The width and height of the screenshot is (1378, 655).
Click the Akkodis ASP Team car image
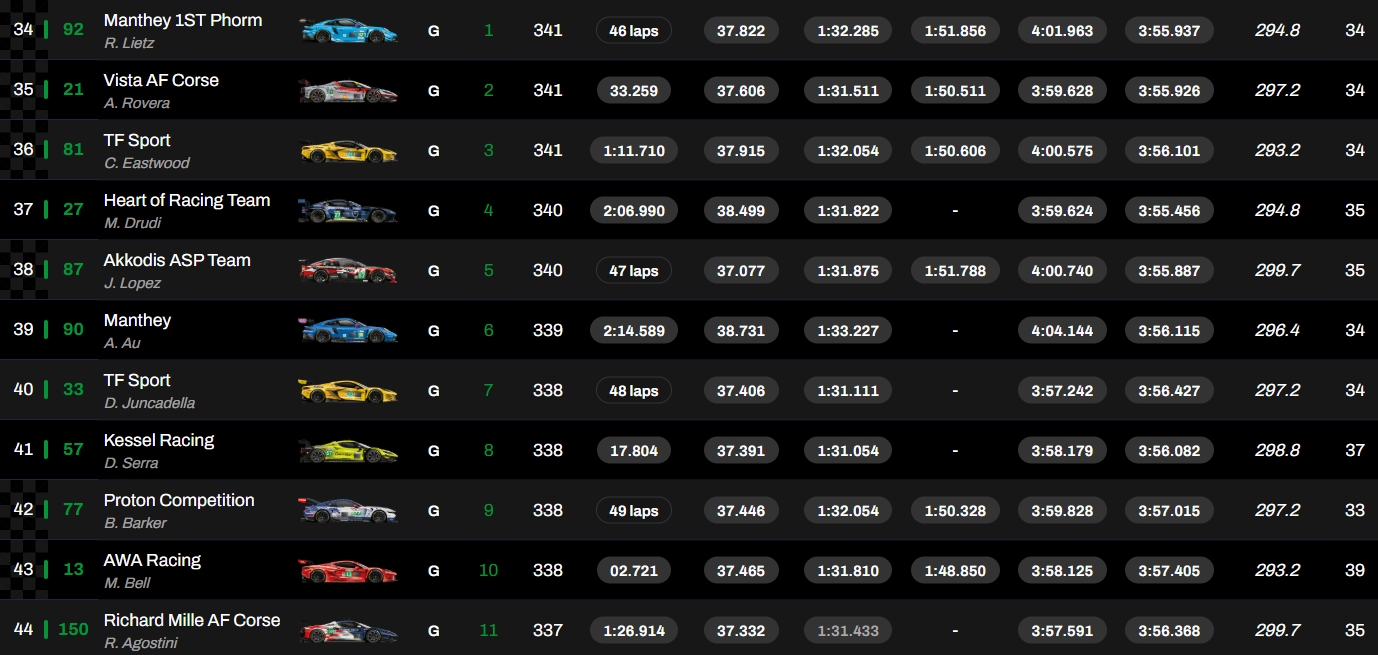coord(348,271)
